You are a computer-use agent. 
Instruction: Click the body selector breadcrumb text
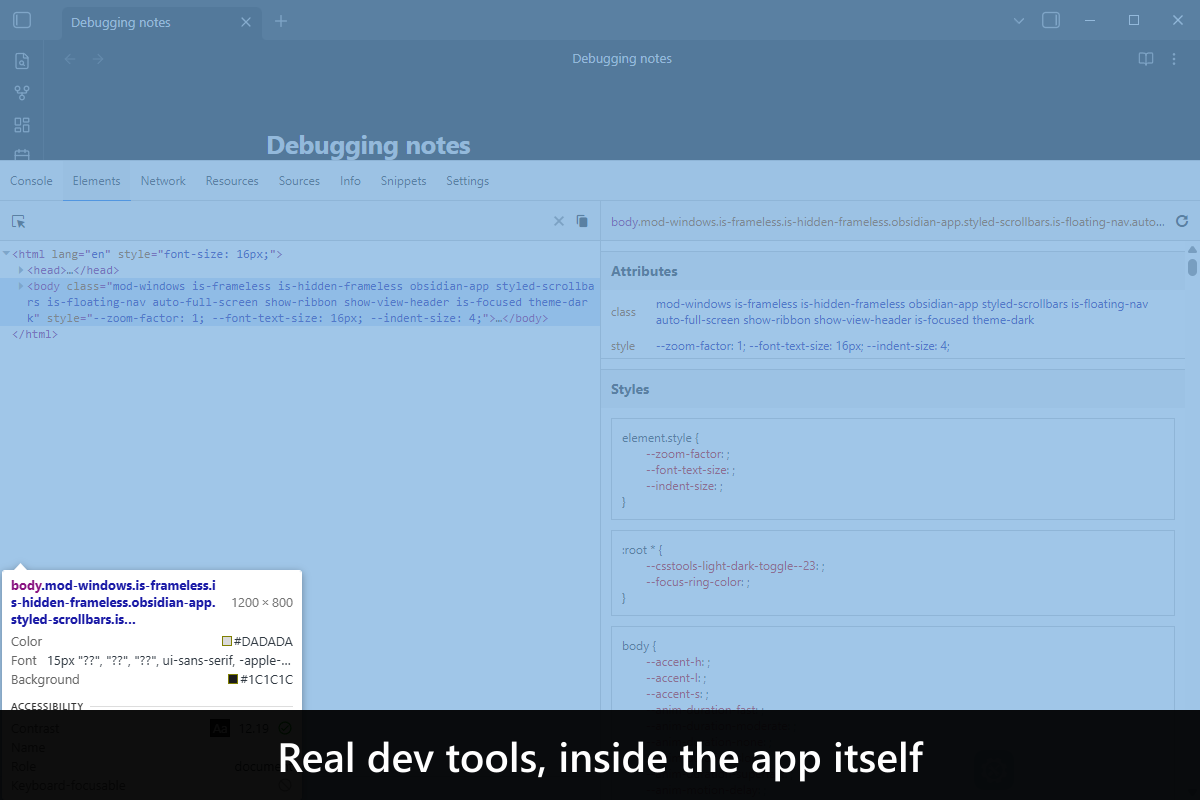pyautogui.click(x=888, y=221)
